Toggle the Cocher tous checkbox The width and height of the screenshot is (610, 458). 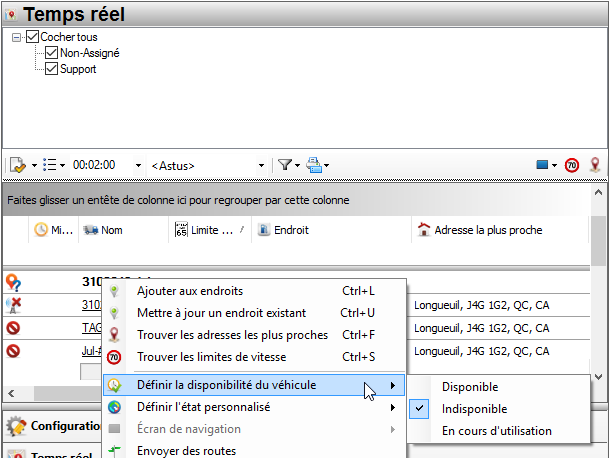pyautogui.click(x=32, y=37)
